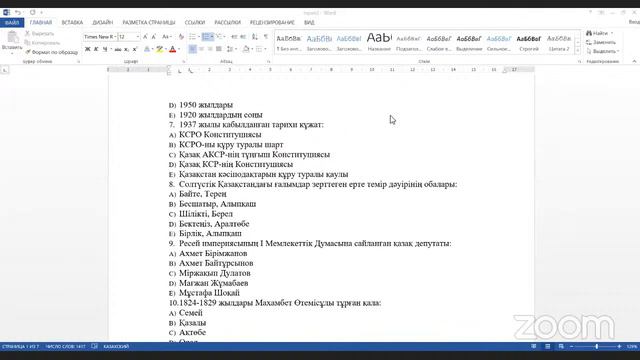Apply red font color (A icon)
Viewport: 640px width, 360px height.
tap(173, 49)
